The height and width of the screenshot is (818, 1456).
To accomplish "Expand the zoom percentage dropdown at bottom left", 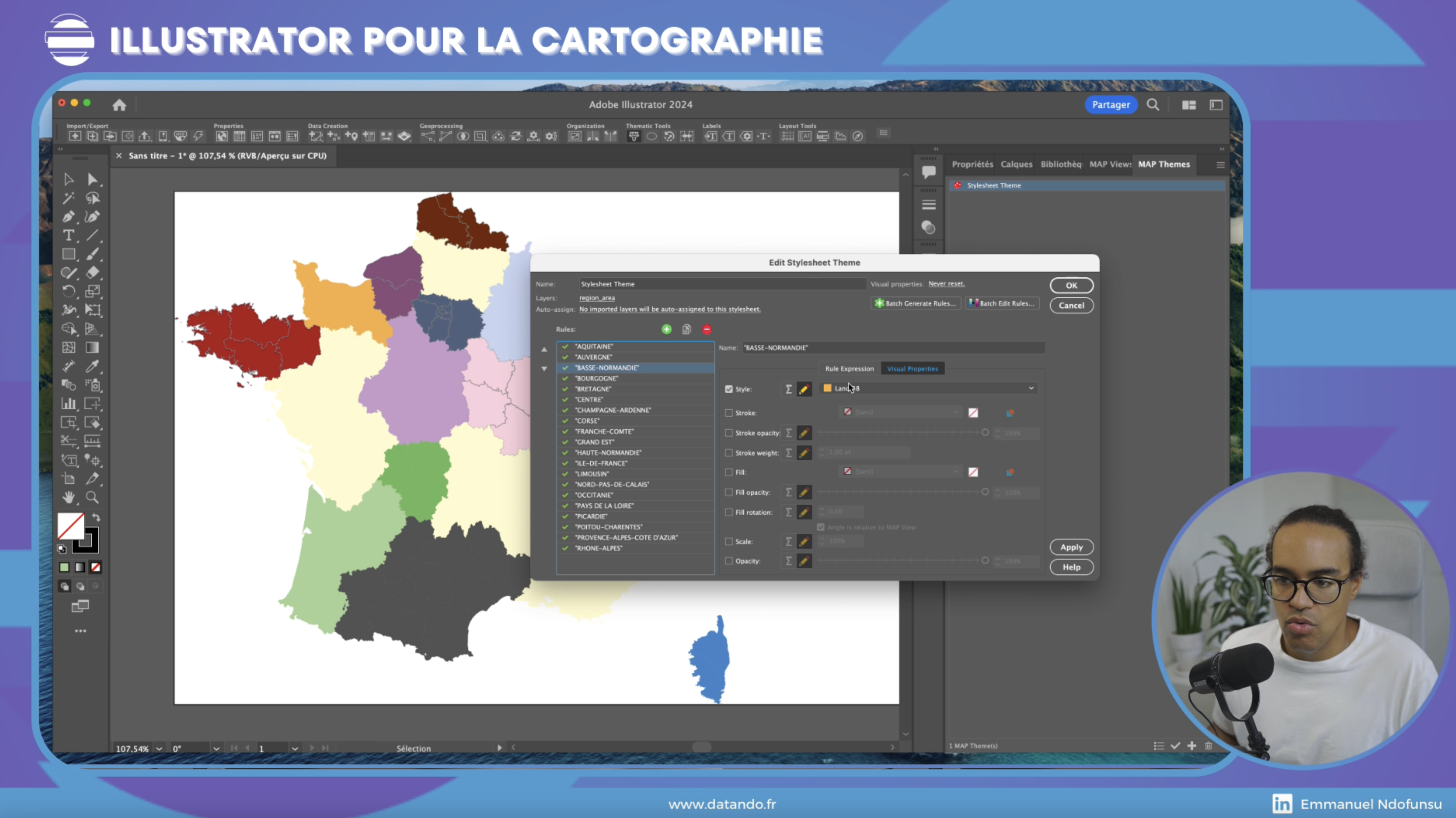I will tap(160, 748).
